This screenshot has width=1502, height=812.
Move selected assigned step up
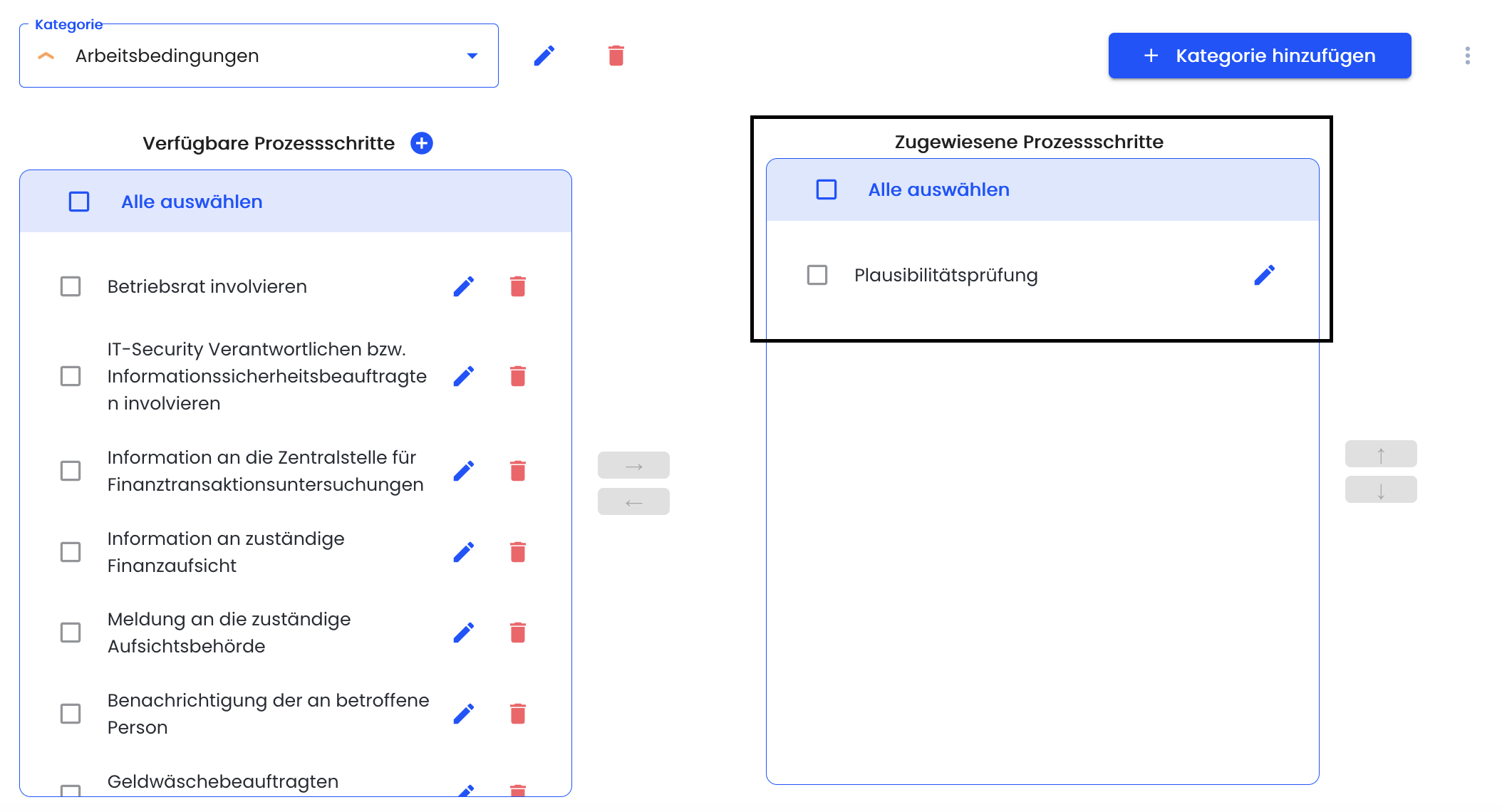(x=1381, y=454)
